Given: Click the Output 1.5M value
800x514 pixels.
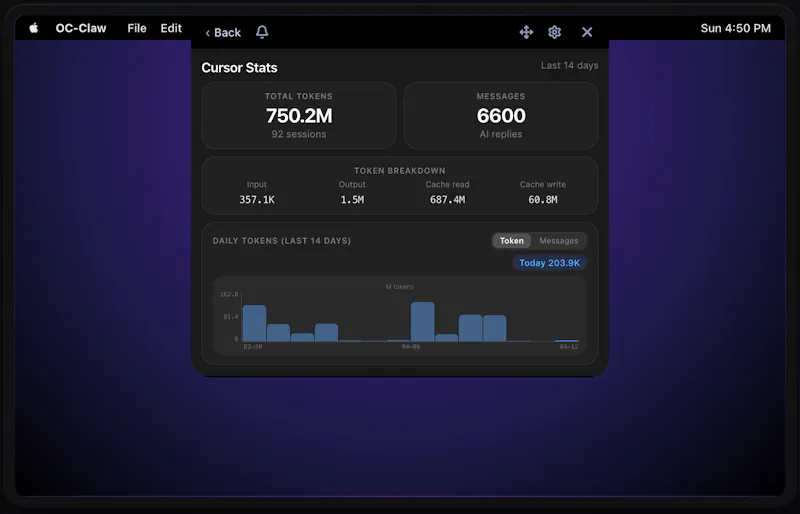Looking at the screenshot, I should (x=352, y=200).
